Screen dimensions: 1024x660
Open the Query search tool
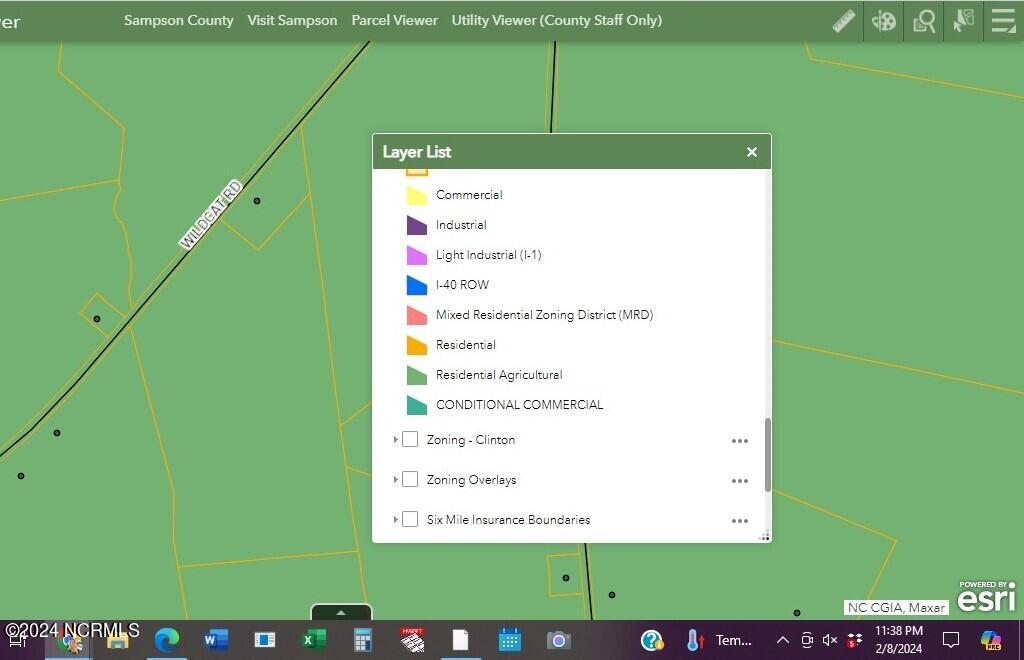(x=924, y=21)
